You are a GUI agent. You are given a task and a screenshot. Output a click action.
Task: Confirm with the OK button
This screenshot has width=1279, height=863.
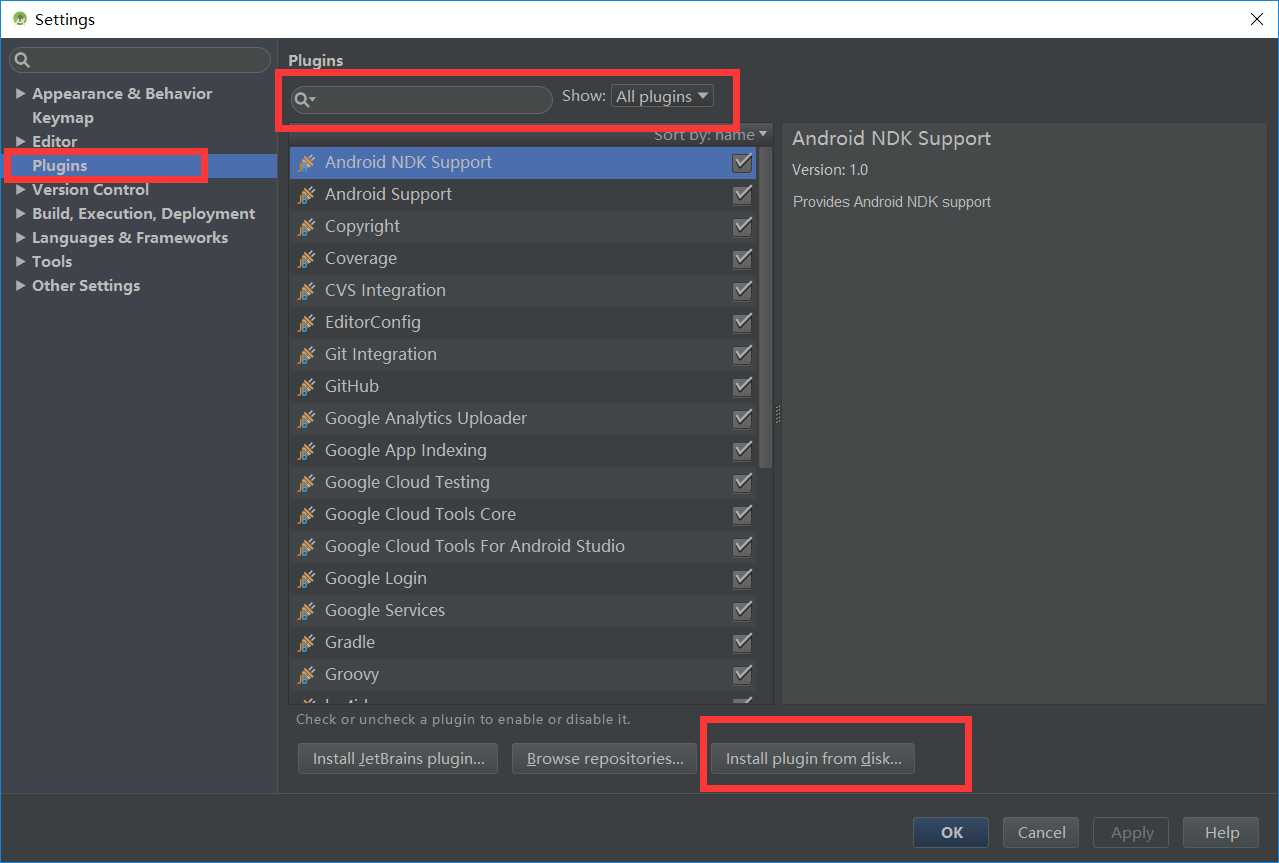(x=951, y=832)
